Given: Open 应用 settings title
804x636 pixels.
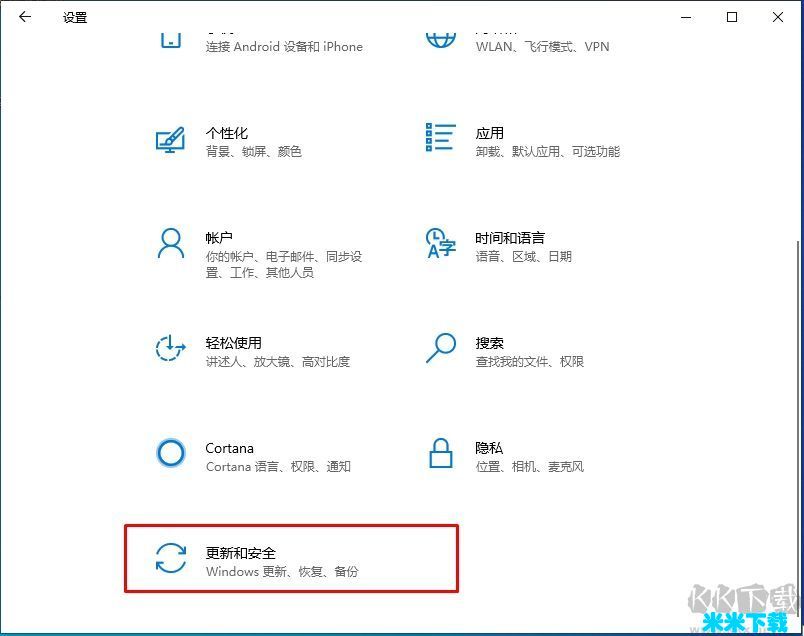Looking at the screenshot, I should point(490,133).
